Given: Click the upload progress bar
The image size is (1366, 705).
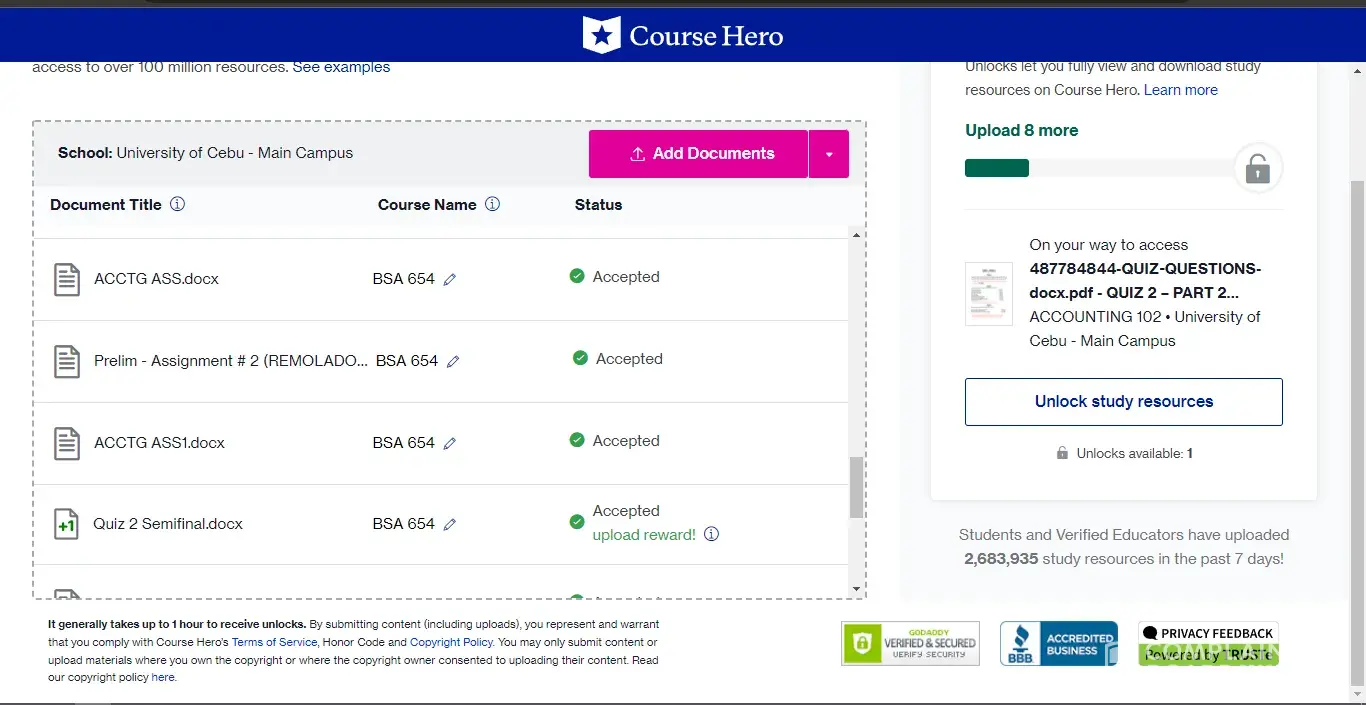Looking at the screenshot, I should click(x=1098, y=168).
